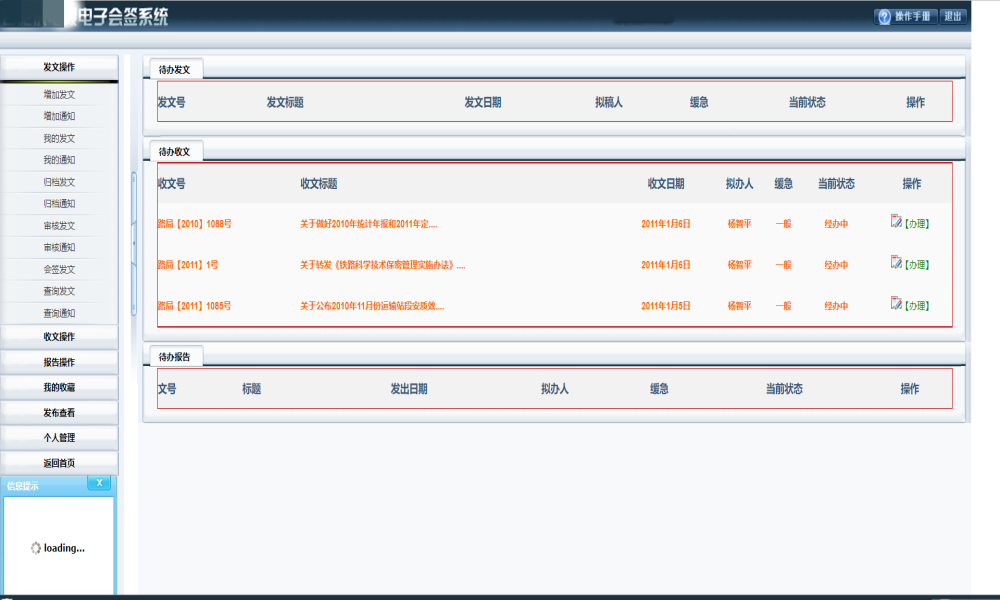Expand the 报告操作 menu section
The height and width of the screenshot is (600, 1000).
[x=59, y=362]
